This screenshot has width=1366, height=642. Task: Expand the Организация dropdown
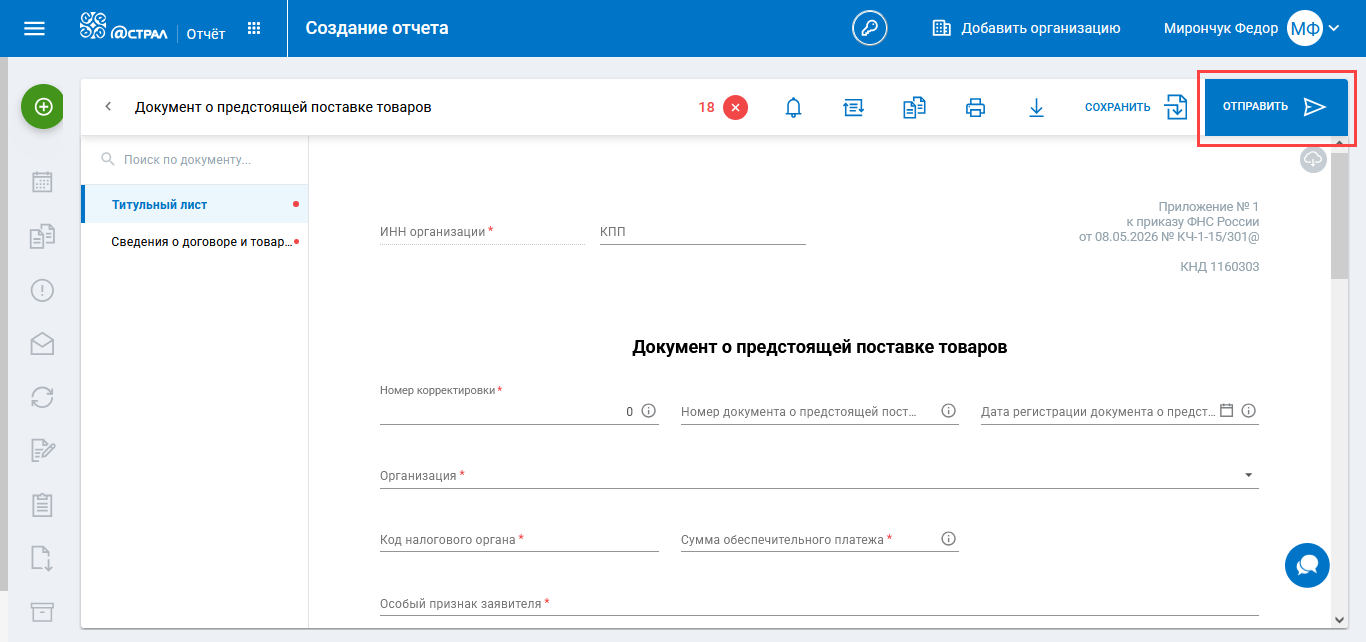pos(1249,475)
